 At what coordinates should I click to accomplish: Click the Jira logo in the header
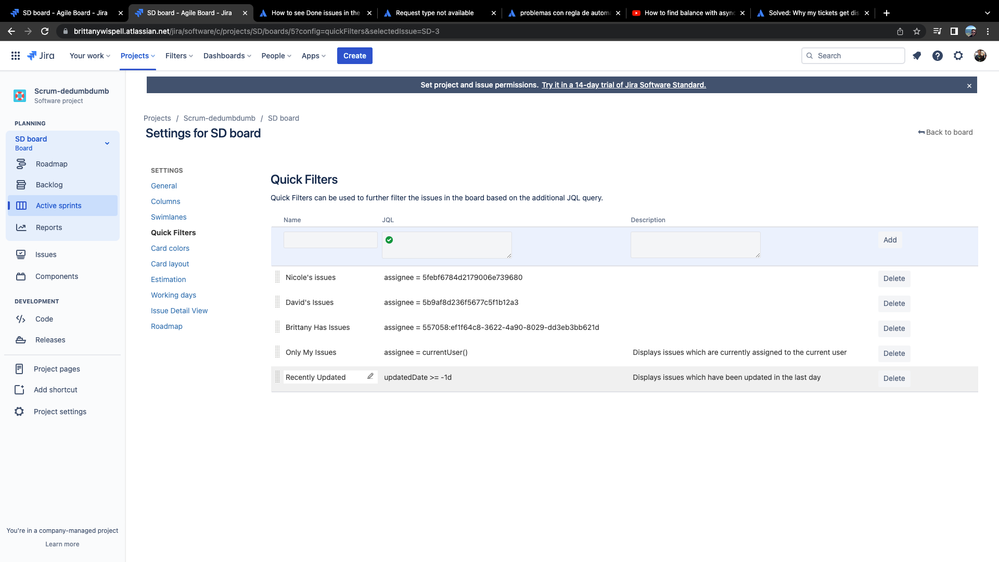(x=41, y=55)
